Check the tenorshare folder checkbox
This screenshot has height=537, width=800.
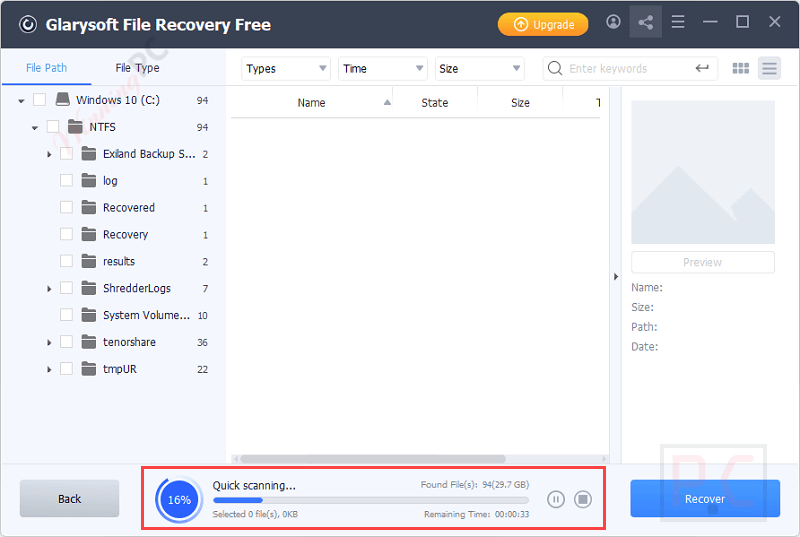pos(66,342)
